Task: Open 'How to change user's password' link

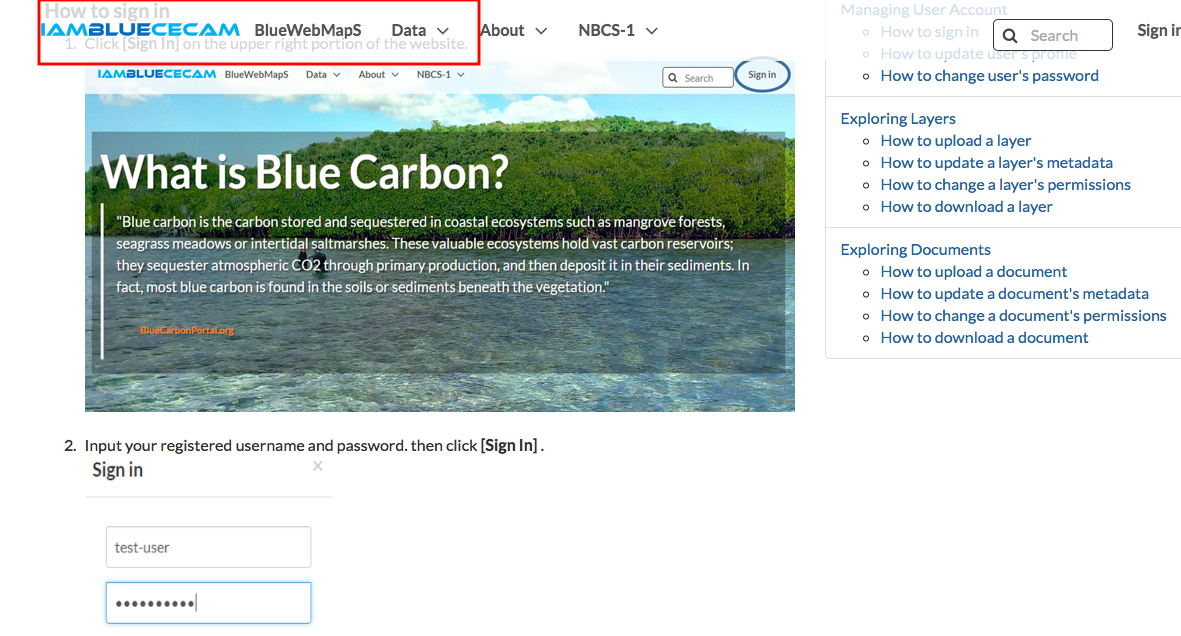Action: tap(989, 75)
